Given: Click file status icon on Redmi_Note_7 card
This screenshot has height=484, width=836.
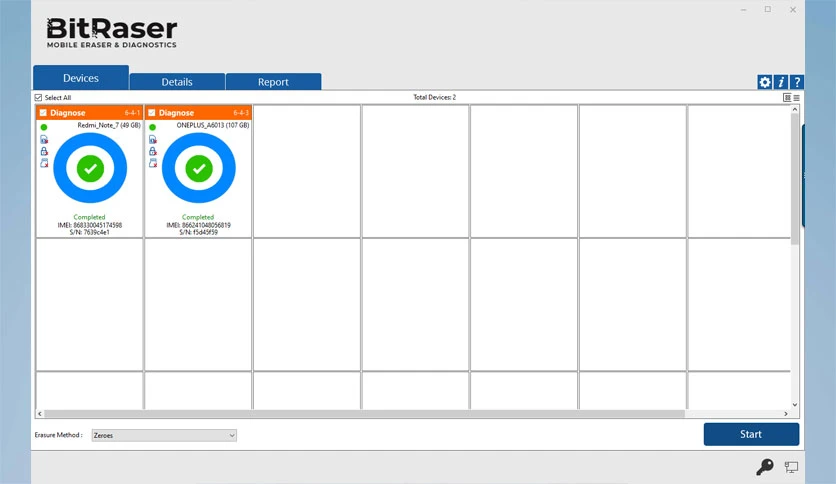Looking at the screenshot, I should tap(44, 140).
